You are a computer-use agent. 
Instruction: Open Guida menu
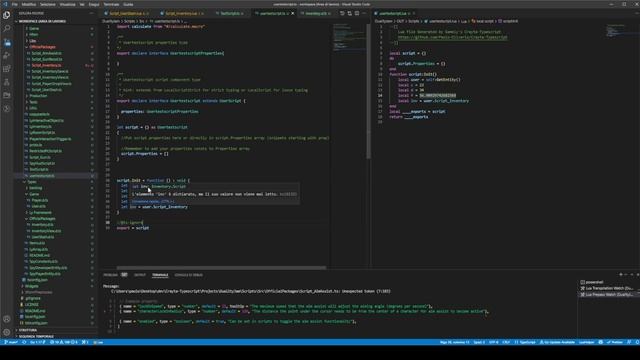[x=128, y=4]
